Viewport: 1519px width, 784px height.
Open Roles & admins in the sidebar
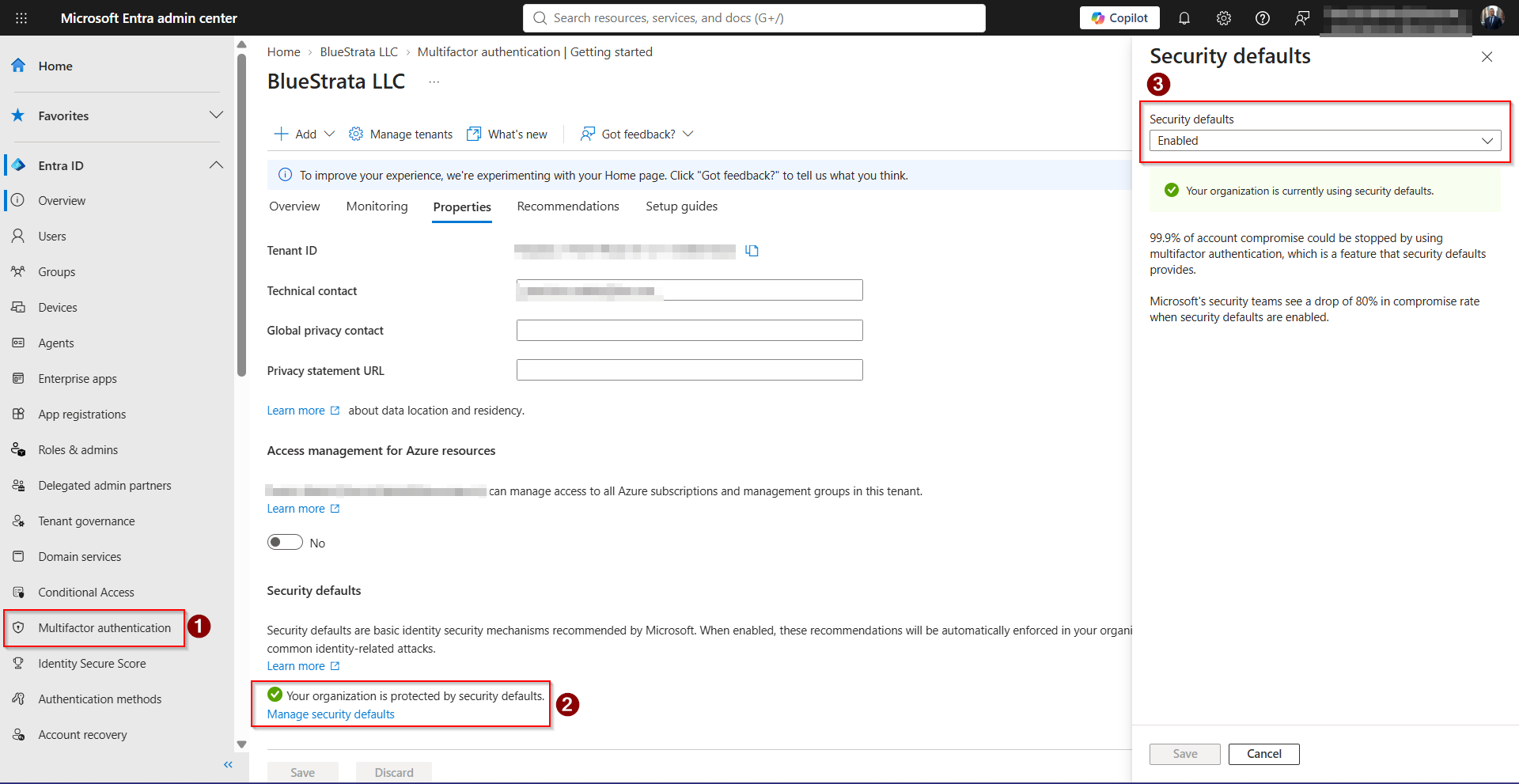coord(78,450)
